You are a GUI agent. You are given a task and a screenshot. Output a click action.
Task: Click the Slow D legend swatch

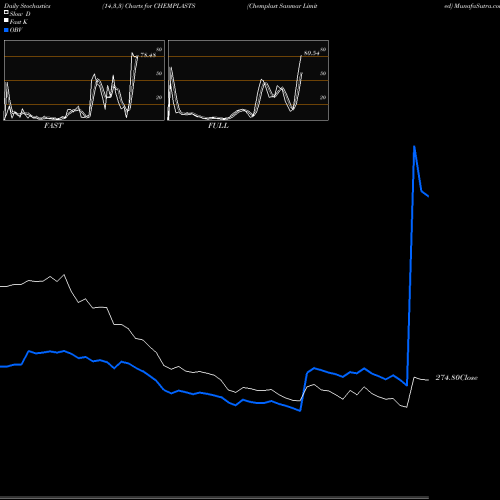coord(6,12)
